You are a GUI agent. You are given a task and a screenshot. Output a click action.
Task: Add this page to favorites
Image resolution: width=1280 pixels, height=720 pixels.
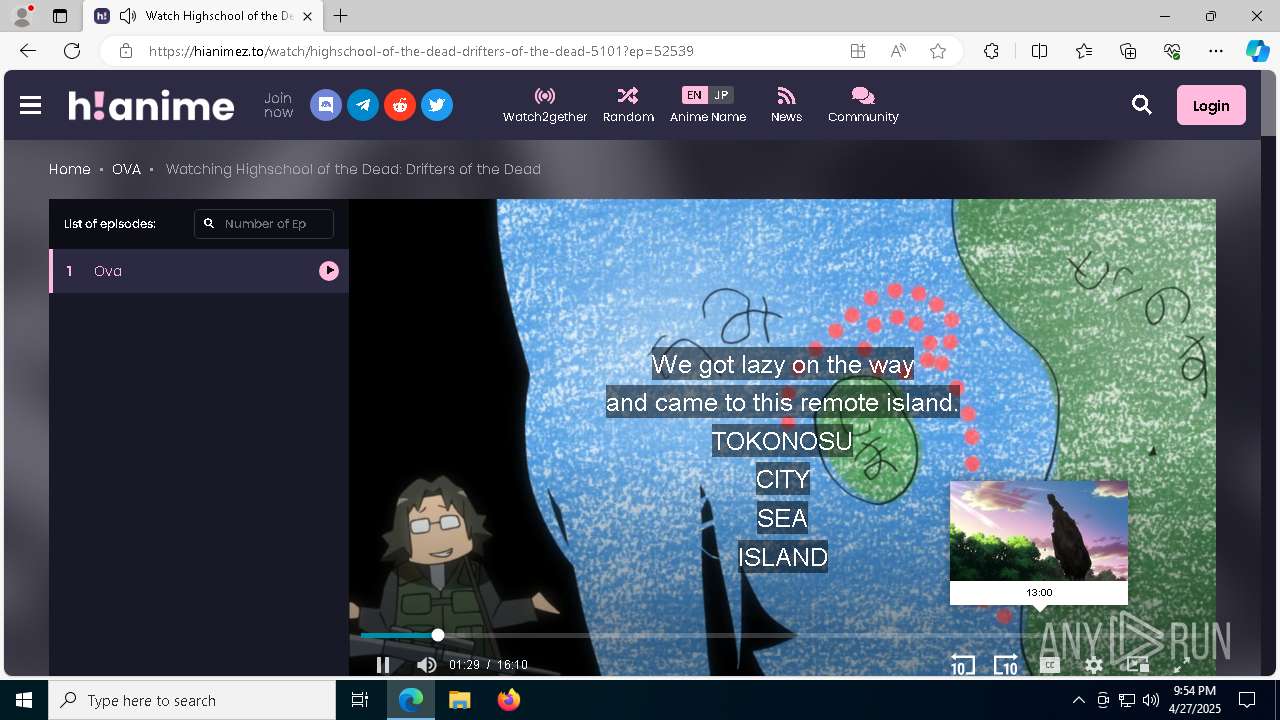pos(938,51)
